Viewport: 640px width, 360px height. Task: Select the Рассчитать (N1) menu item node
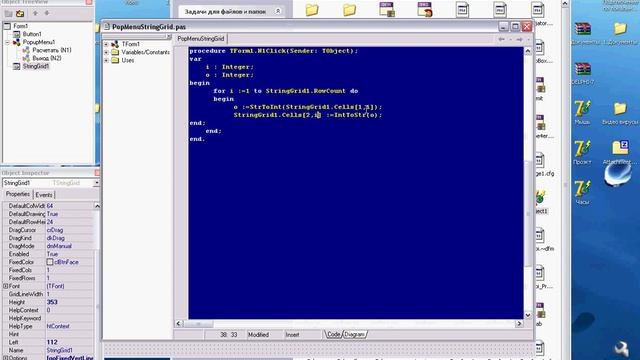click(x=52, y=50)
